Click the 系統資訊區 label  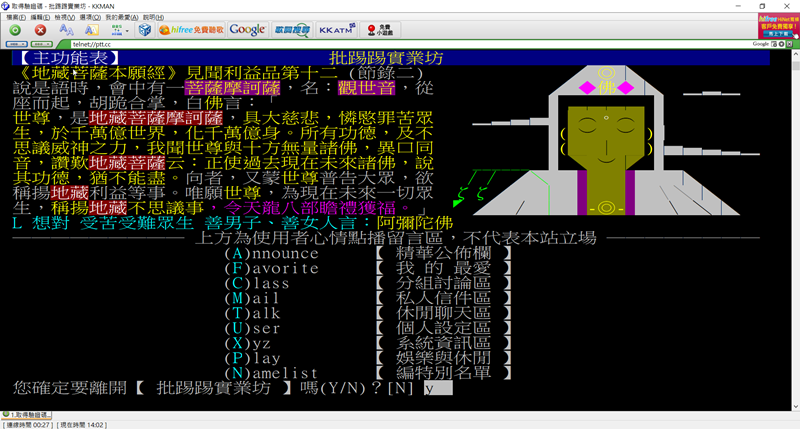click(443, 343)
